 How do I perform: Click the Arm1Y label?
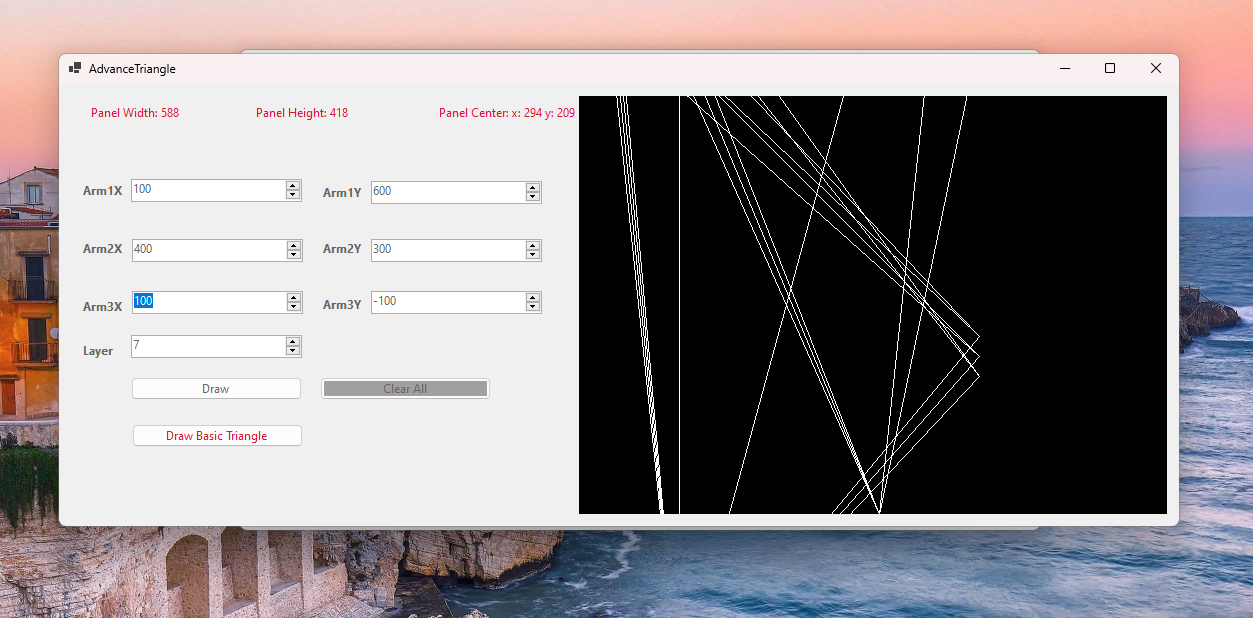click(x=342, y=193)
